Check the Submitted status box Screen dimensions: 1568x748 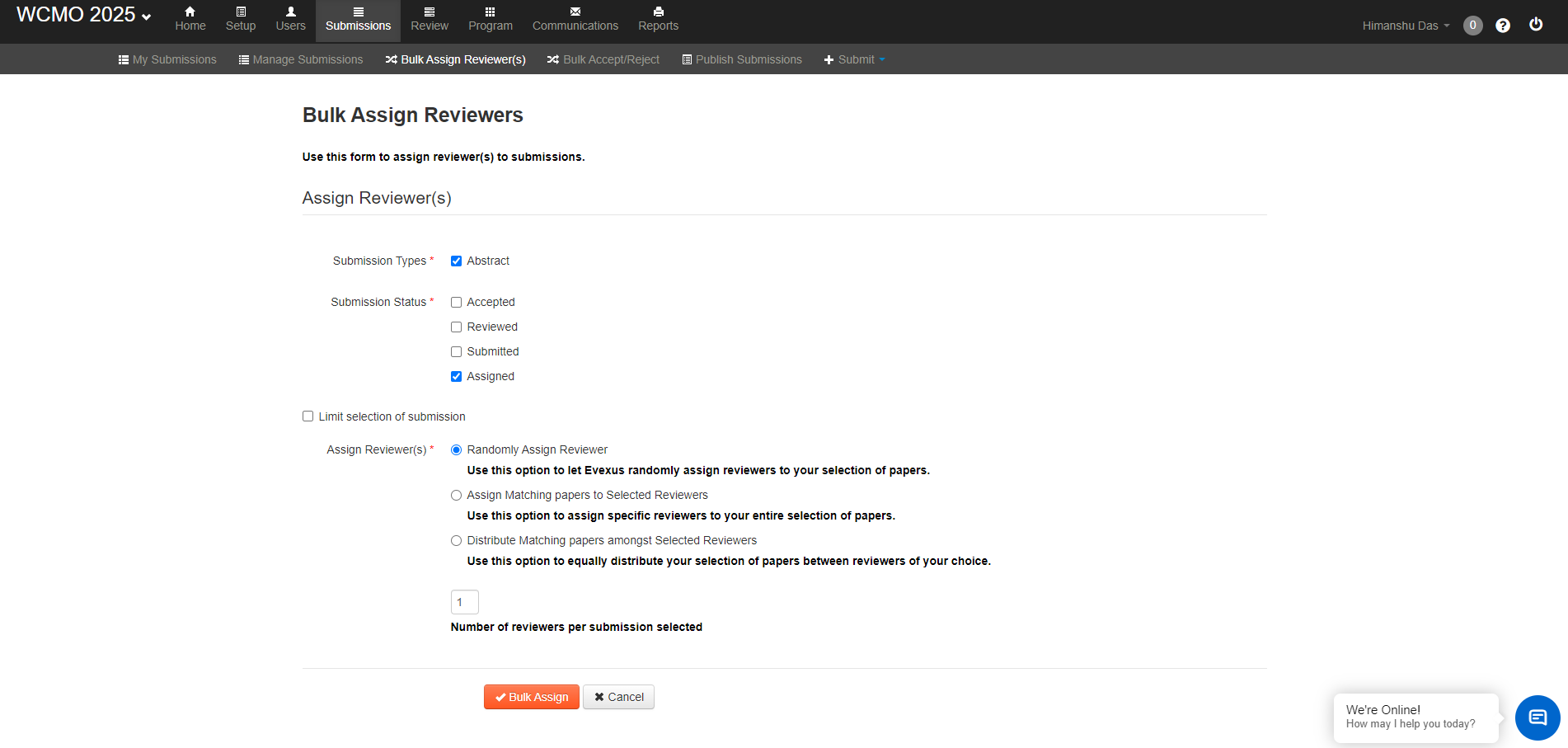point(456,351)
